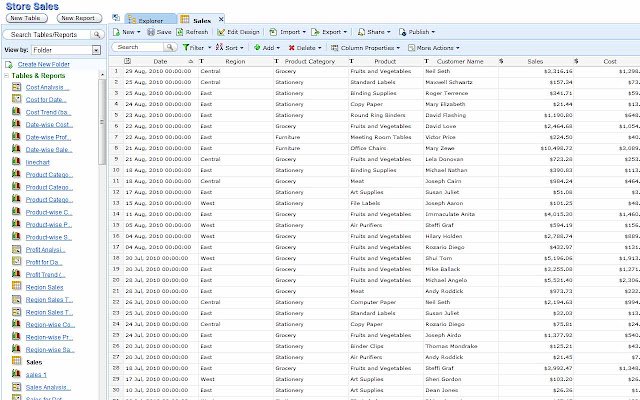Click the Save toolbar icon

pos(151,32)
